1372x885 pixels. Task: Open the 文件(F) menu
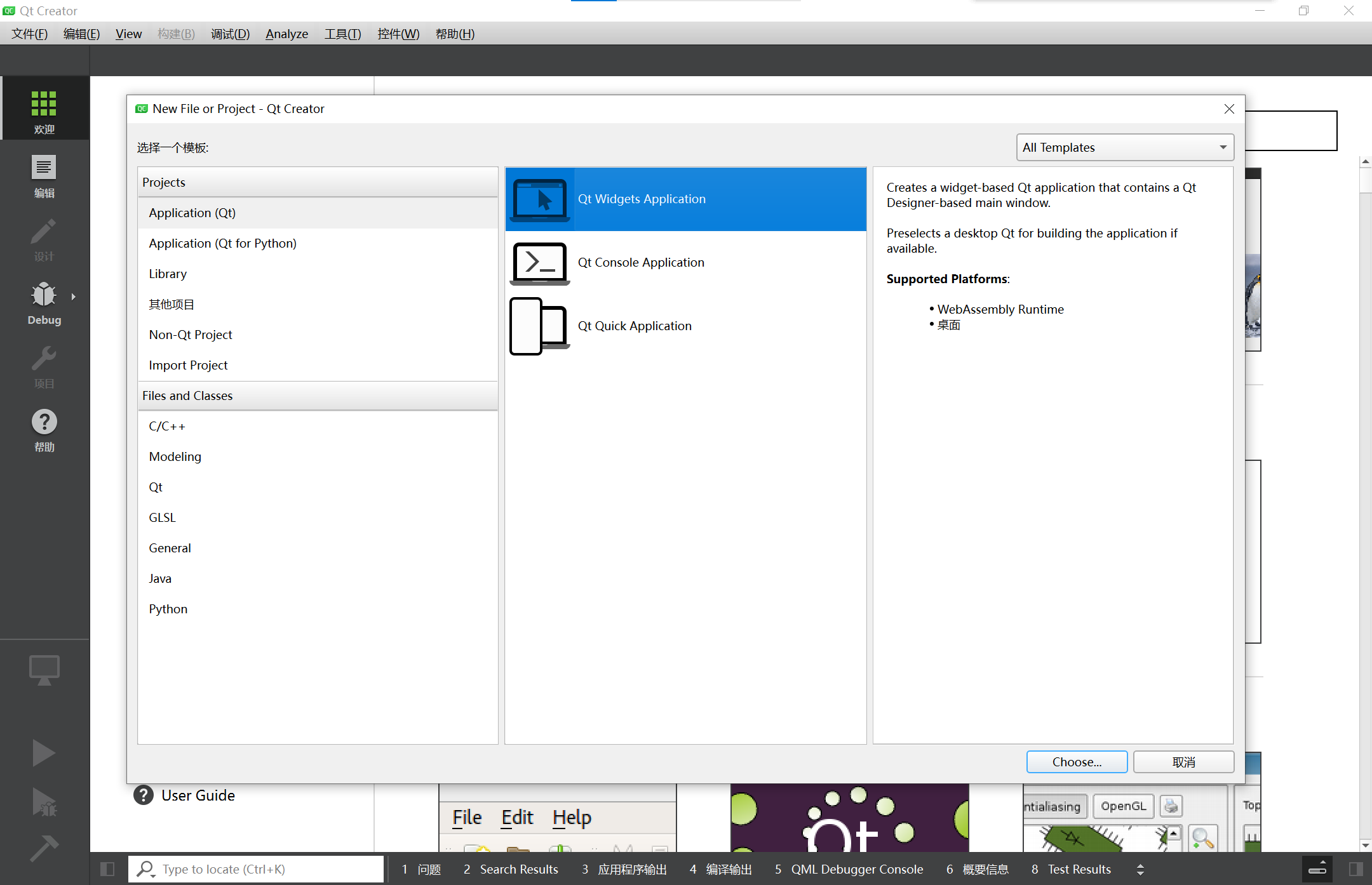pos(30,34)
